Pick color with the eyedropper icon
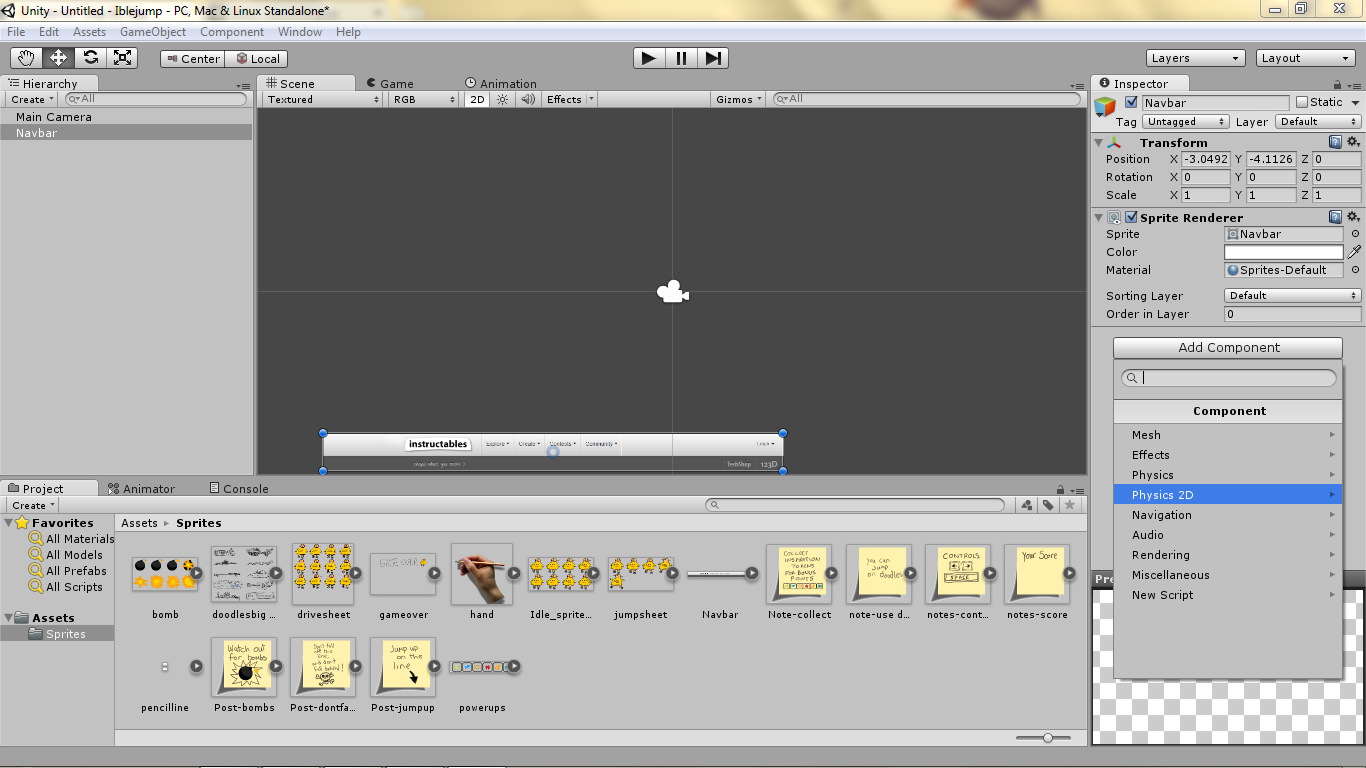 click(1355, 252)
